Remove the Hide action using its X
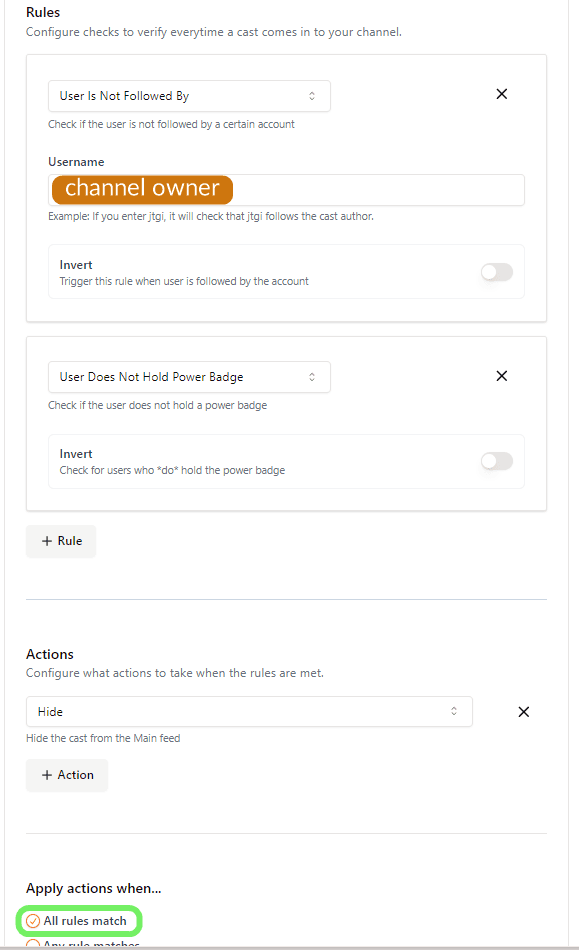The height and width of the screenshot is (950, 579). (524, 712)
